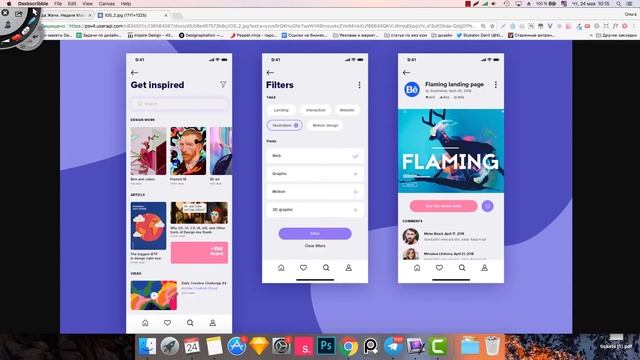The height and width of the screenshot is (360, 640).
Task: Click the filter funnel icon beside 'Get inspired'
Action: (223, 84)
